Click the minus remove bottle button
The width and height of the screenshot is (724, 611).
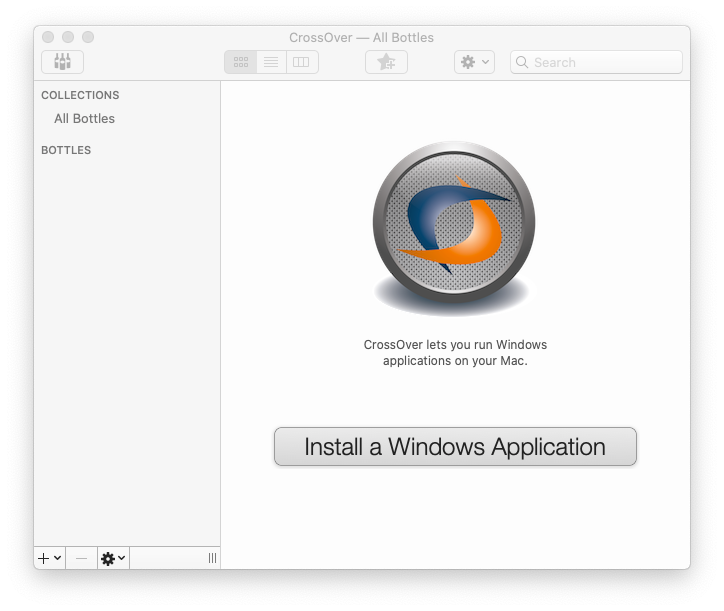coord(81,558)
